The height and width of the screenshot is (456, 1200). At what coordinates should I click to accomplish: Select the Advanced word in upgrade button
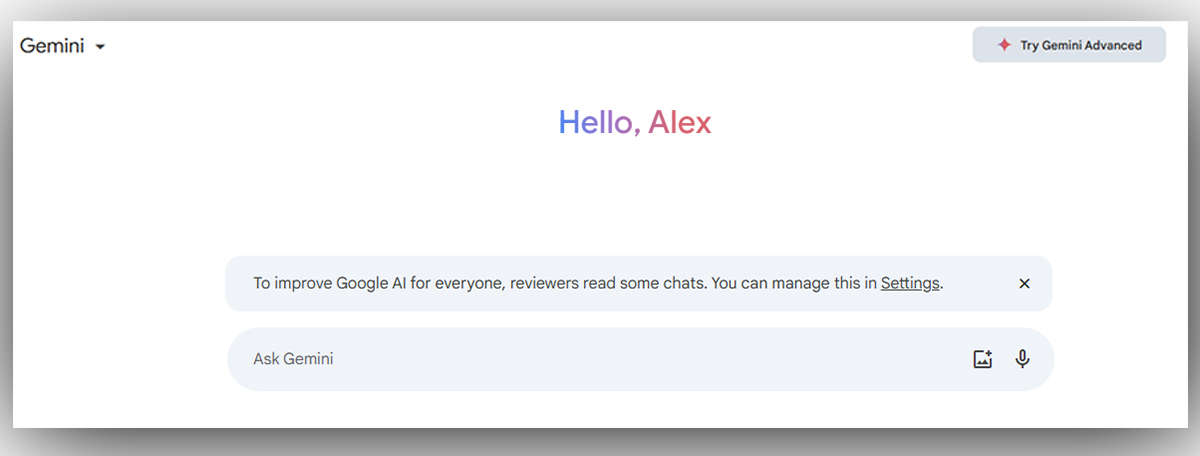[x=1112, y=45]
